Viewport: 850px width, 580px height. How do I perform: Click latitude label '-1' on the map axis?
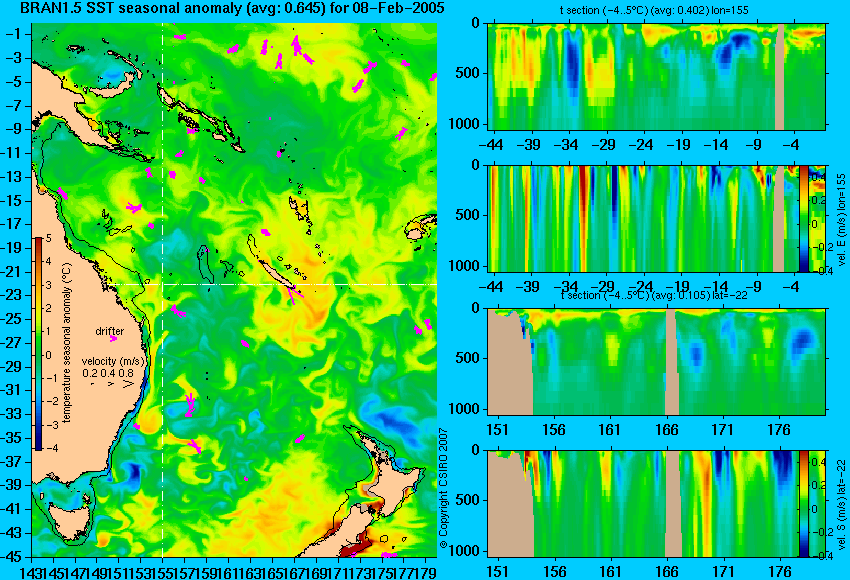pos(12,34)
